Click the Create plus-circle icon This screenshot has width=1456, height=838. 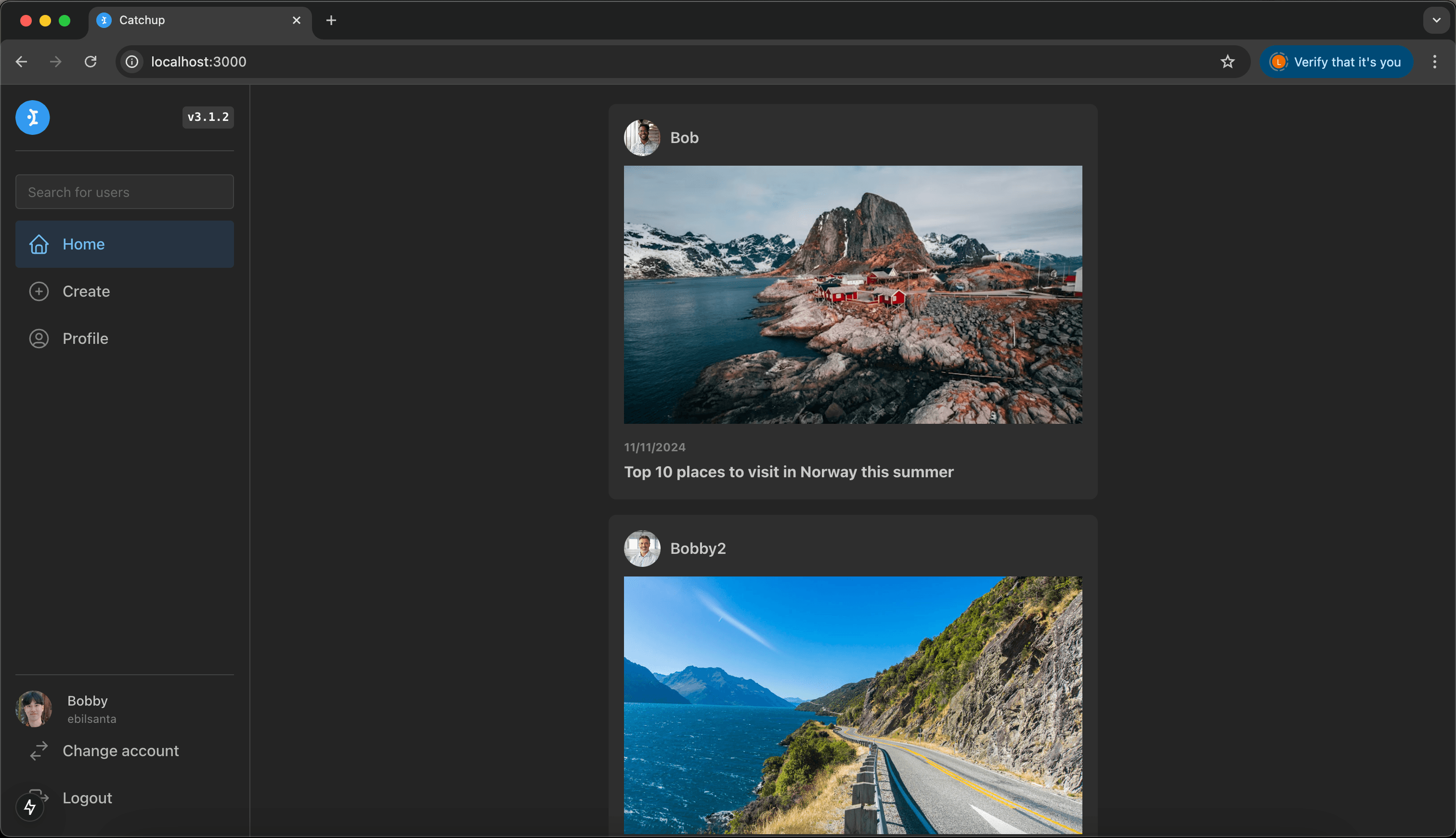39,291
